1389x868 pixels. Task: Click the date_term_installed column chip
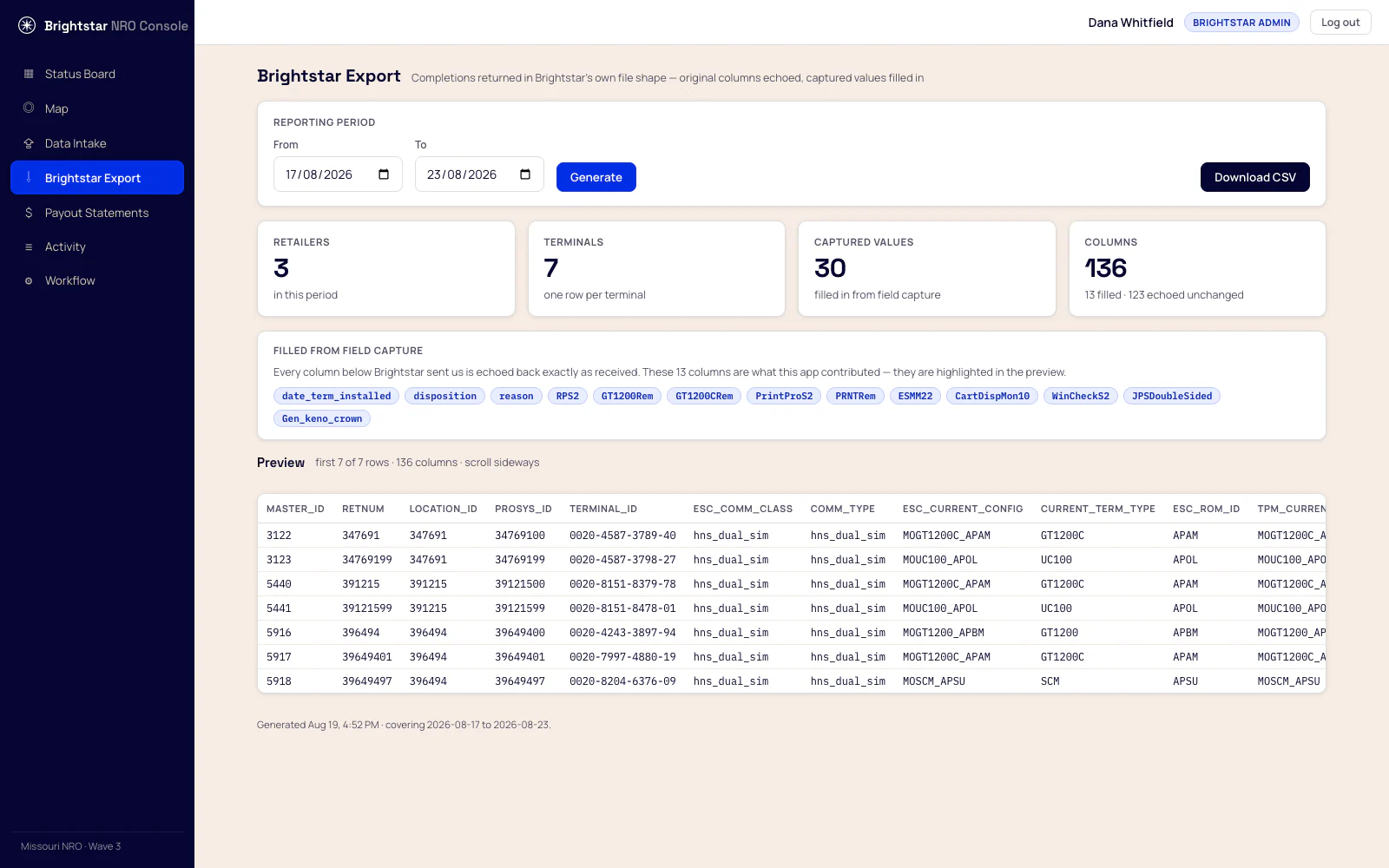click(x=337, y=396)
